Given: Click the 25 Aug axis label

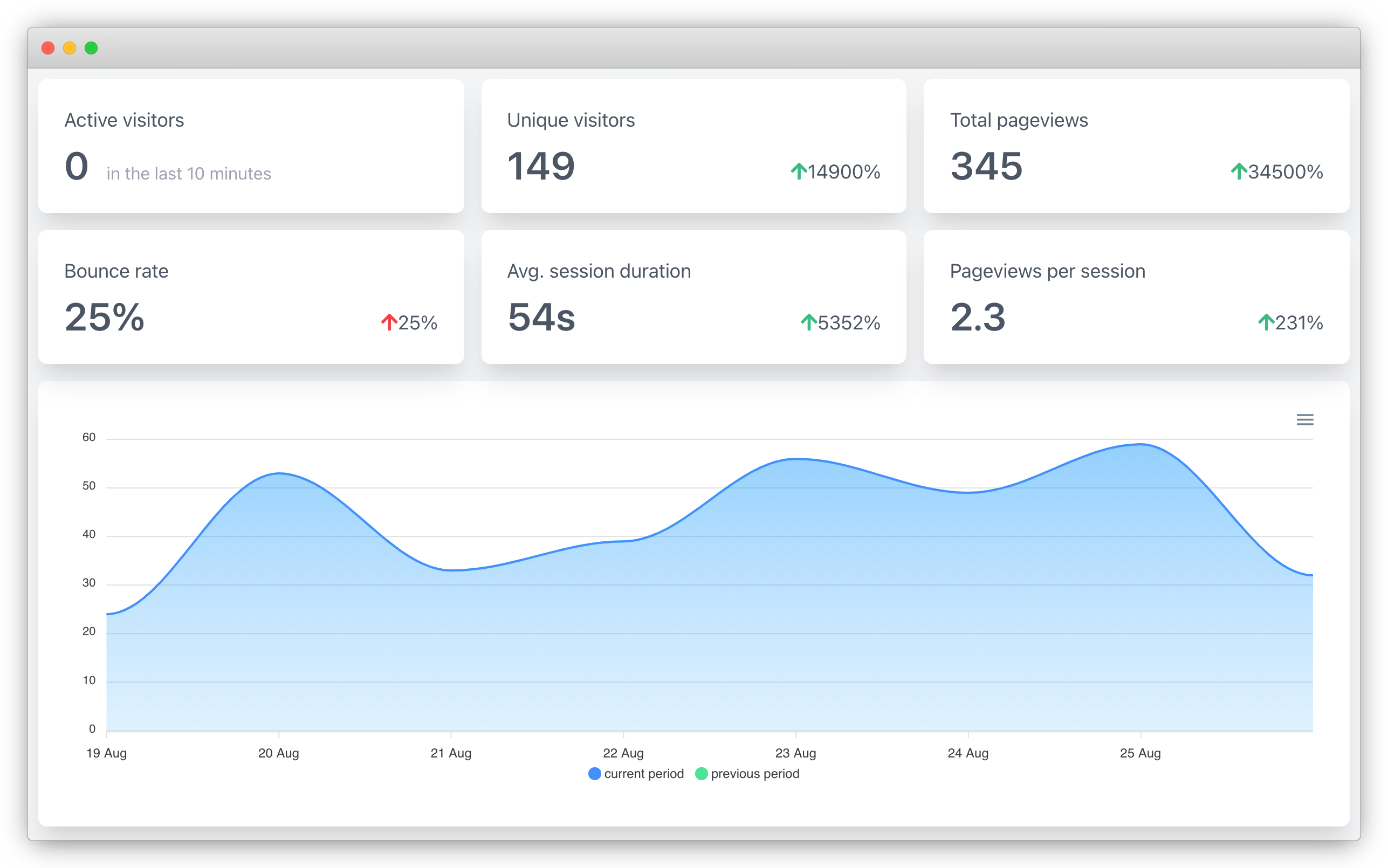Looking at the screenshot, I should [1140, 753].
